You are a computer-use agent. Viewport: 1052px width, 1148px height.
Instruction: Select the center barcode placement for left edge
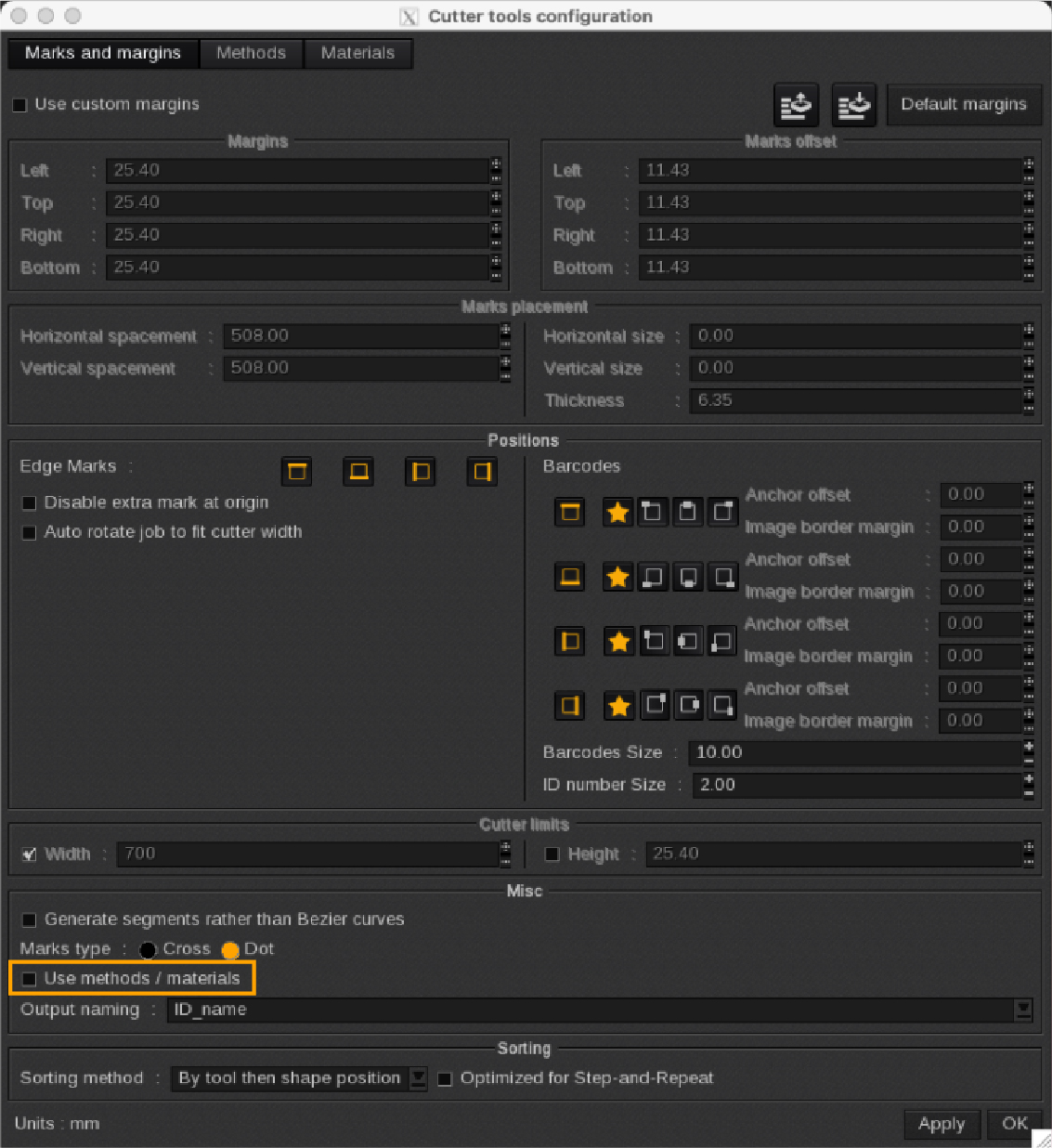click(x=687, y=641)
